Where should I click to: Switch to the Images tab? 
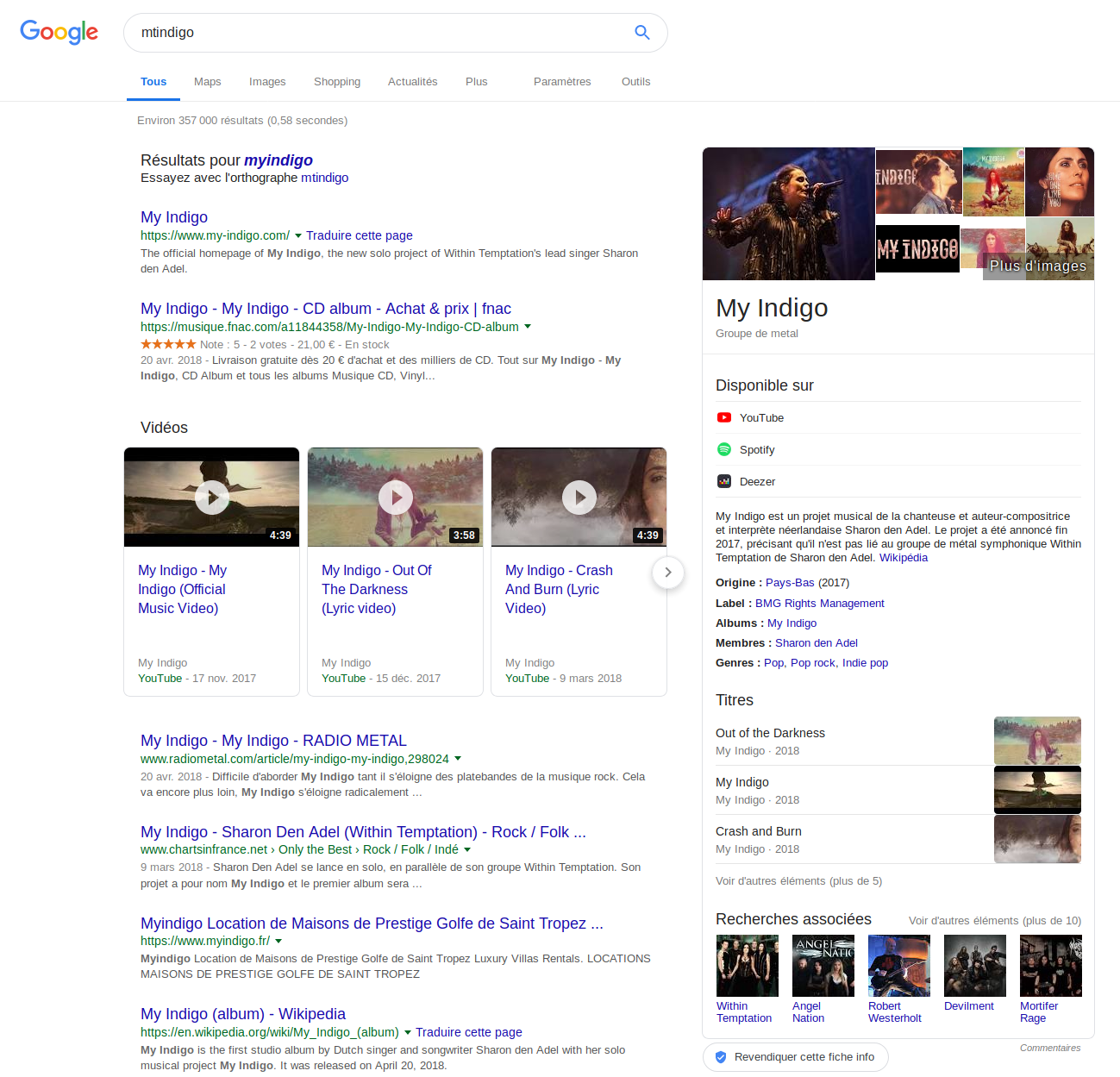point(267,82)
